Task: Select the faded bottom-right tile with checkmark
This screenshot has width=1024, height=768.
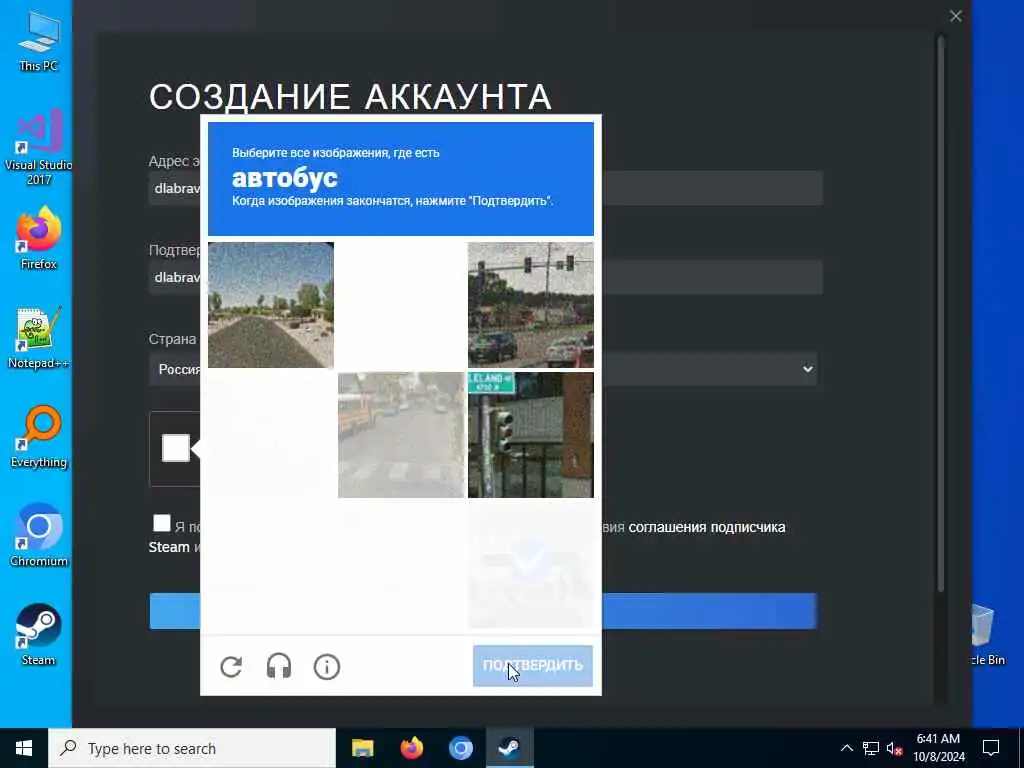Action: click(531, 565)
